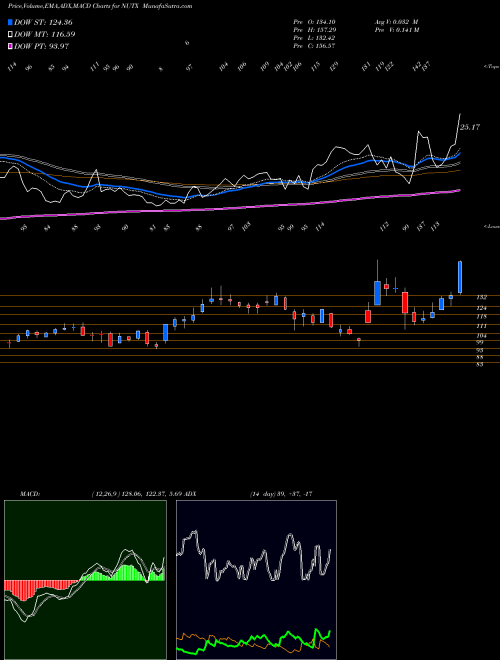Click the latest tall blue candlestick
Viewport: 500px width, 660px height.
(460, 277)
